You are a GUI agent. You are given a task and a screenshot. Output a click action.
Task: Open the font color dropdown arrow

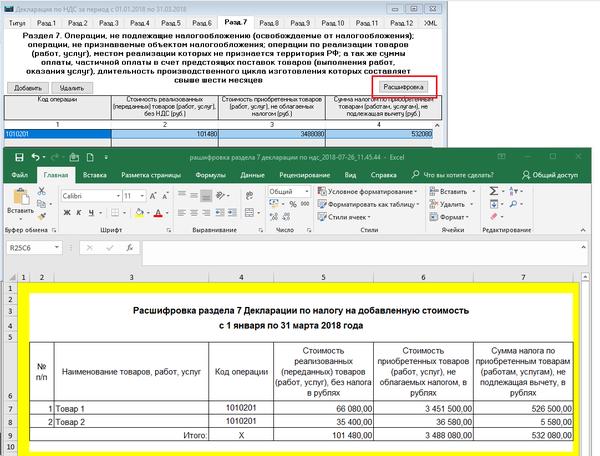(167, 213)
